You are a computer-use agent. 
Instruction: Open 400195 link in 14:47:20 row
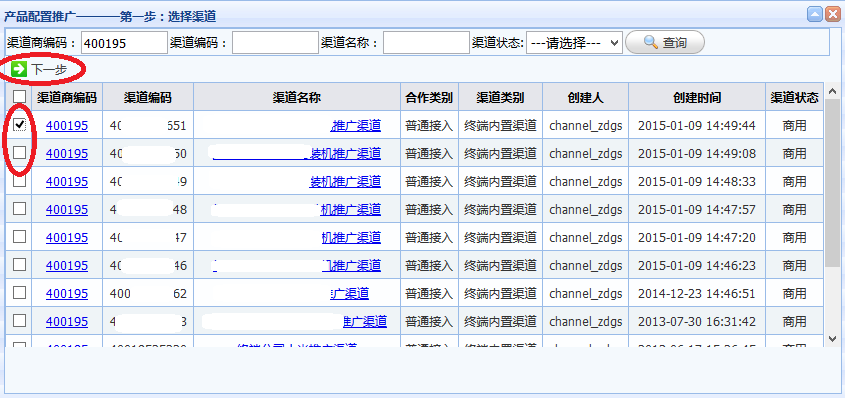(67, 237)
